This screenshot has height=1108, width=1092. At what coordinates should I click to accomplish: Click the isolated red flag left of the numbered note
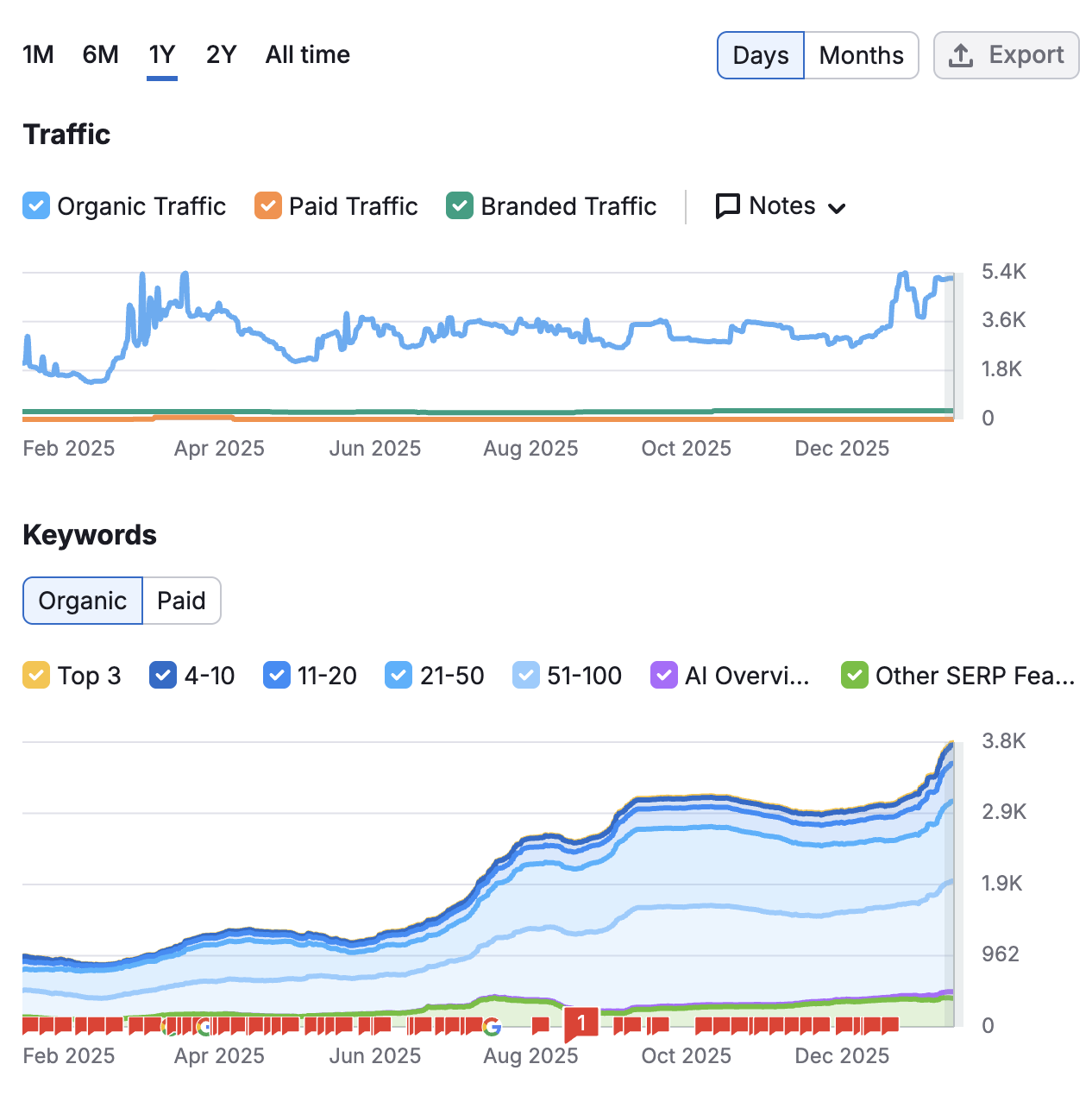541,1025
